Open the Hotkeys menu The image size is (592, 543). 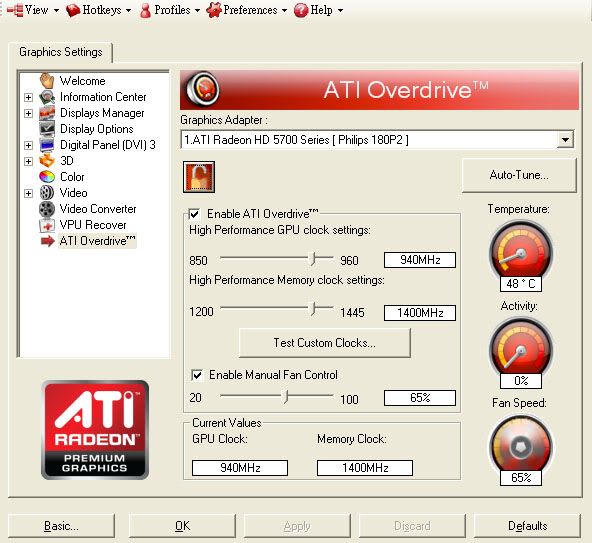coord(99,10)
